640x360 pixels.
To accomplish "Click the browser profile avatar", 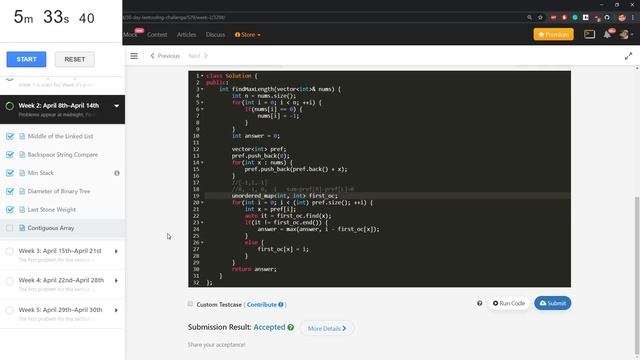I will (x=622, y=18).
